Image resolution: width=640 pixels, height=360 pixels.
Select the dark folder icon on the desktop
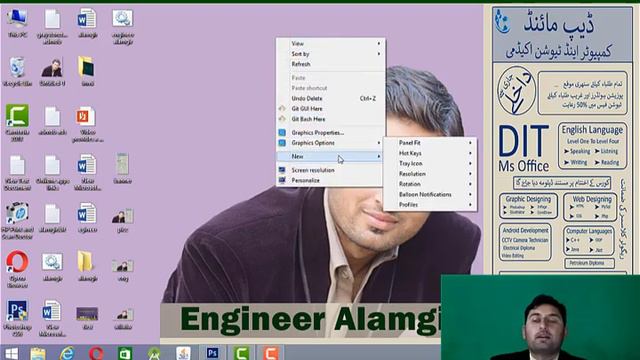tap(87, 71)
